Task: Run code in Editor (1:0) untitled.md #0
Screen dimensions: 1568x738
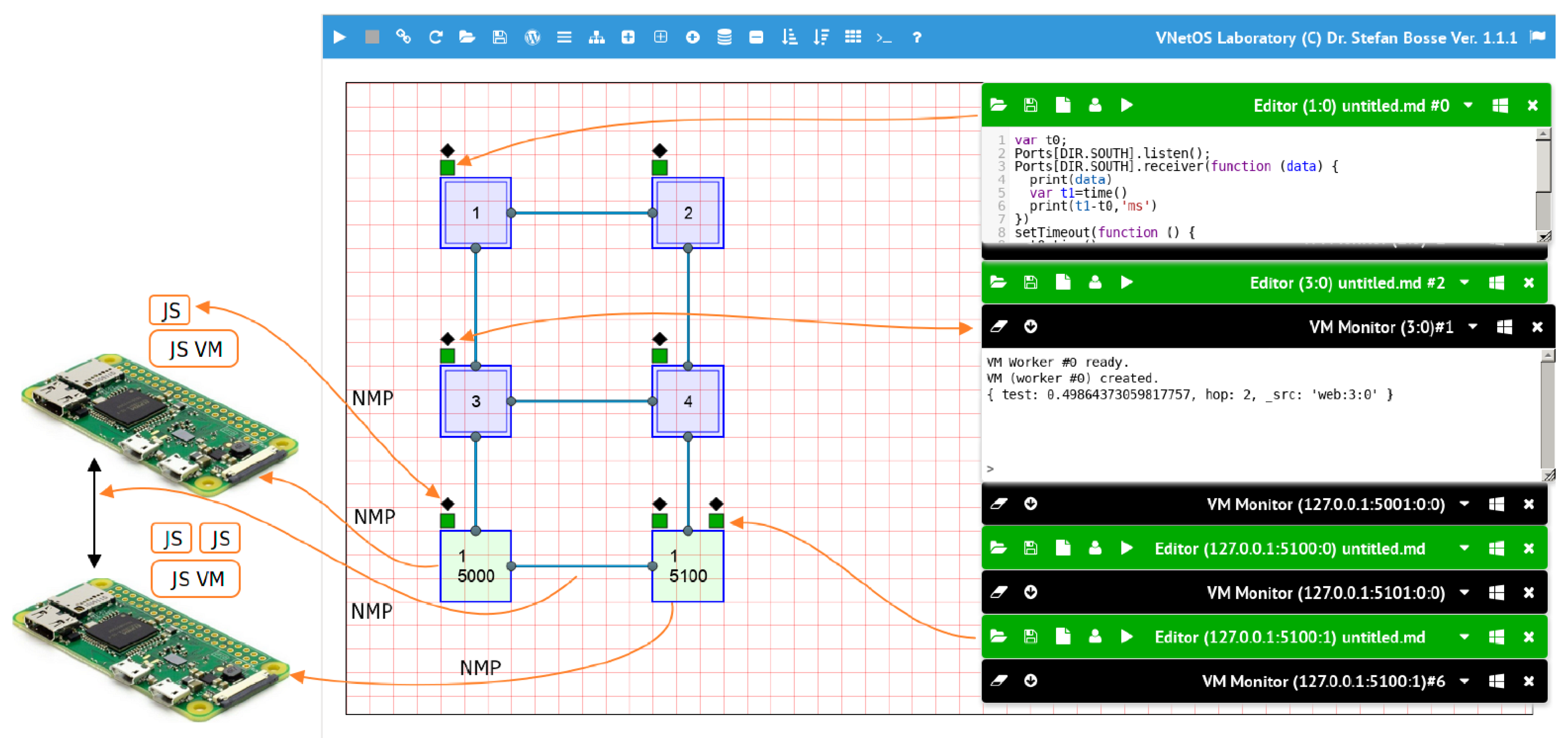Action: (1127, 105)
